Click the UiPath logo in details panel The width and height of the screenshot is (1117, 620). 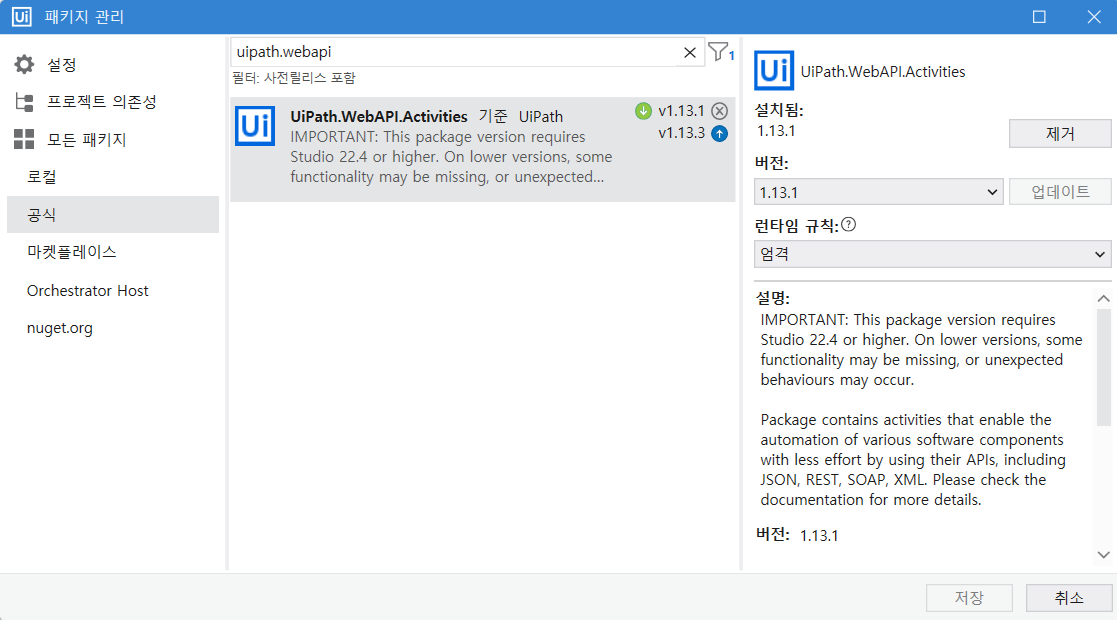(x=774, y=71)
